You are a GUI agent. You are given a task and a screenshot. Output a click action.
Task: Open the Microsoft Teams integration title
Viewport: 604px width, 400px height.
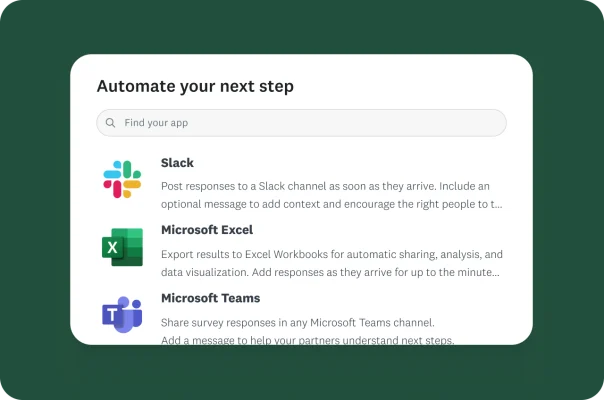tap(210, 298)
